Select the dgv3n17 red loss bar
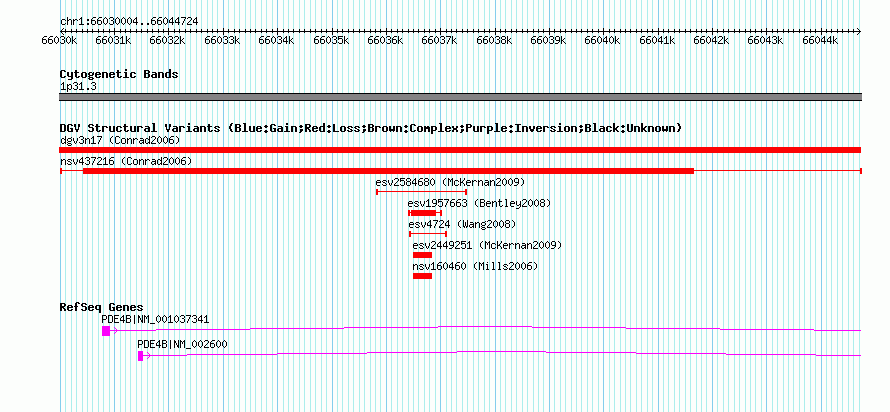This screenshot has height=412, width=890. click(460, 150)
